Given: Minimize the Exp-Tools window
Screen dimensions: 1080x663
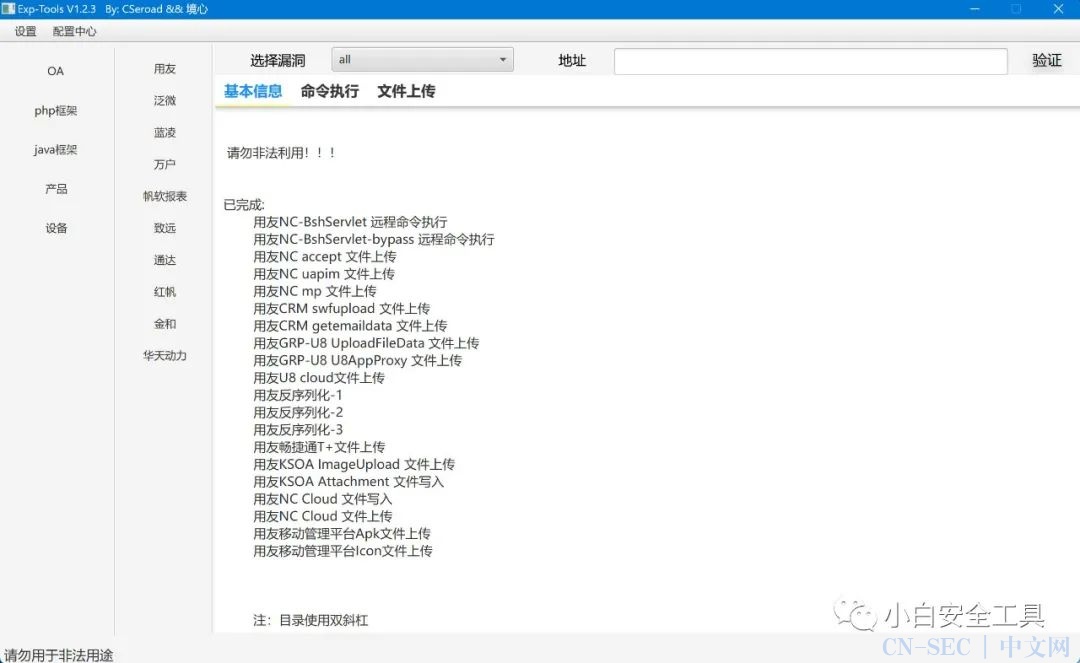Looking at the screenshot, I should (975, 9).
